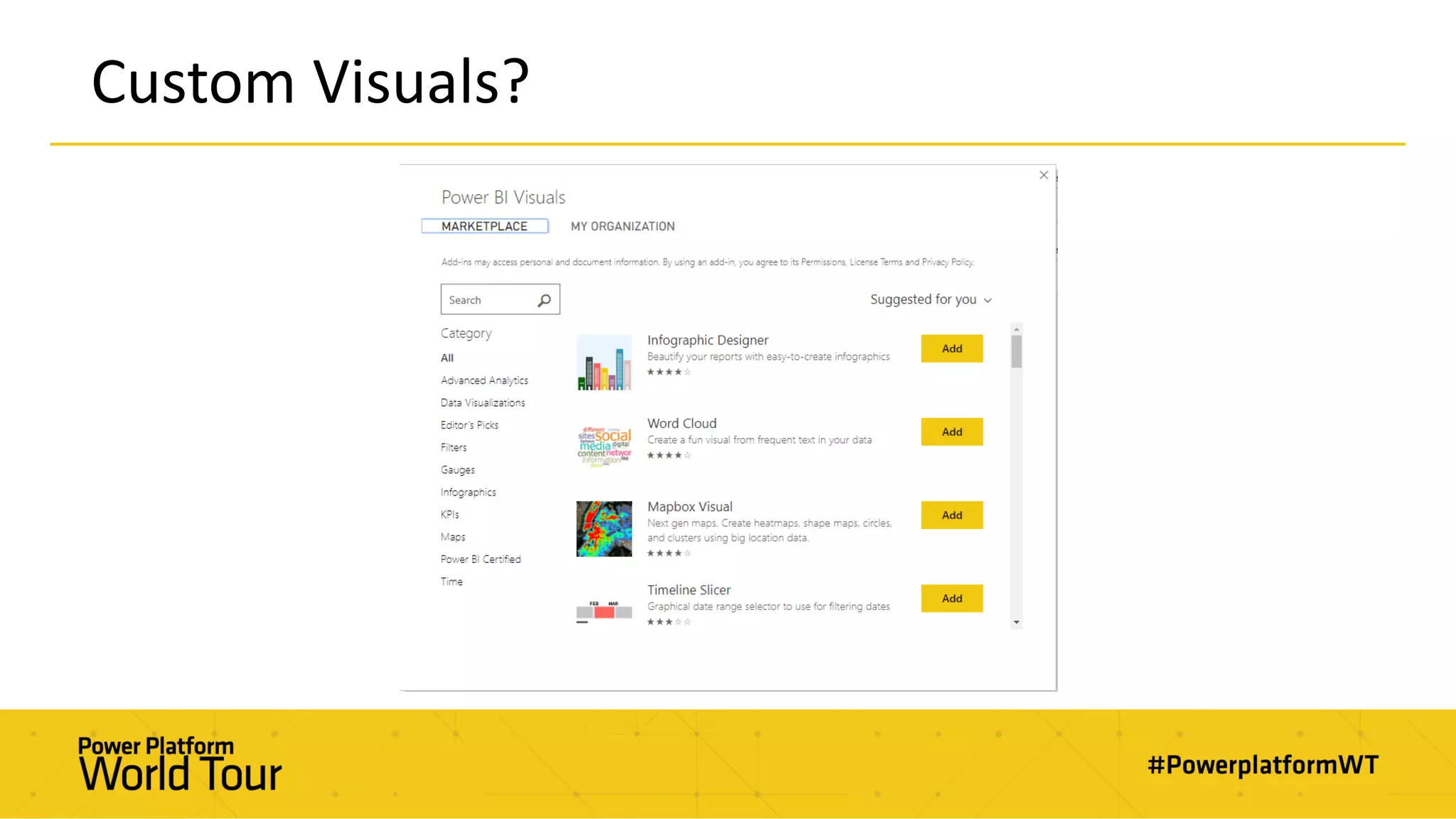Open the Mapbox Visual heatmap thumbnail
The width and height of the screenshot is (1456, 819).
coord(604,529)
